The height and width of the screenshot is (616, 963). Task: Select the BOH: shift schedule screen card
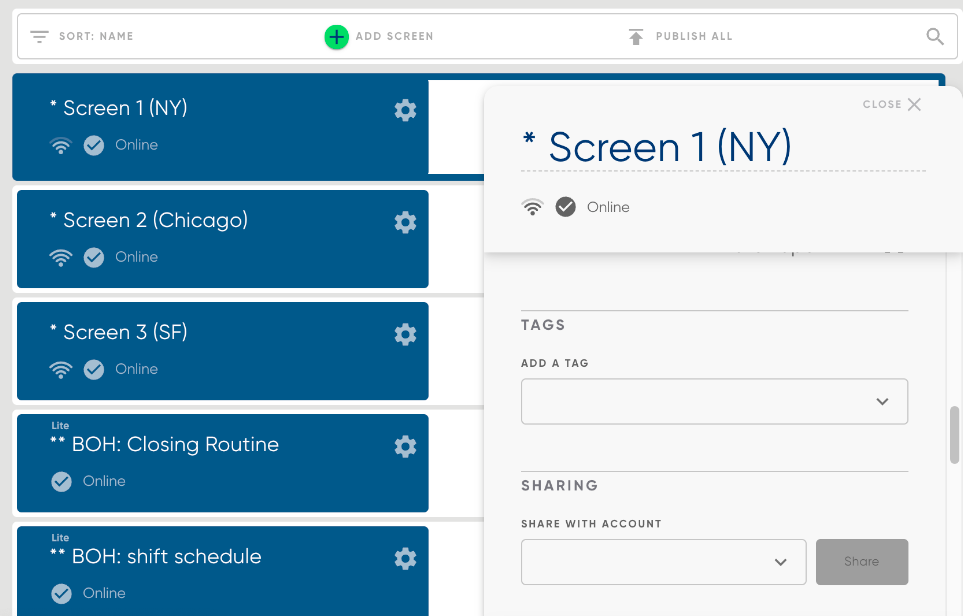223,571
